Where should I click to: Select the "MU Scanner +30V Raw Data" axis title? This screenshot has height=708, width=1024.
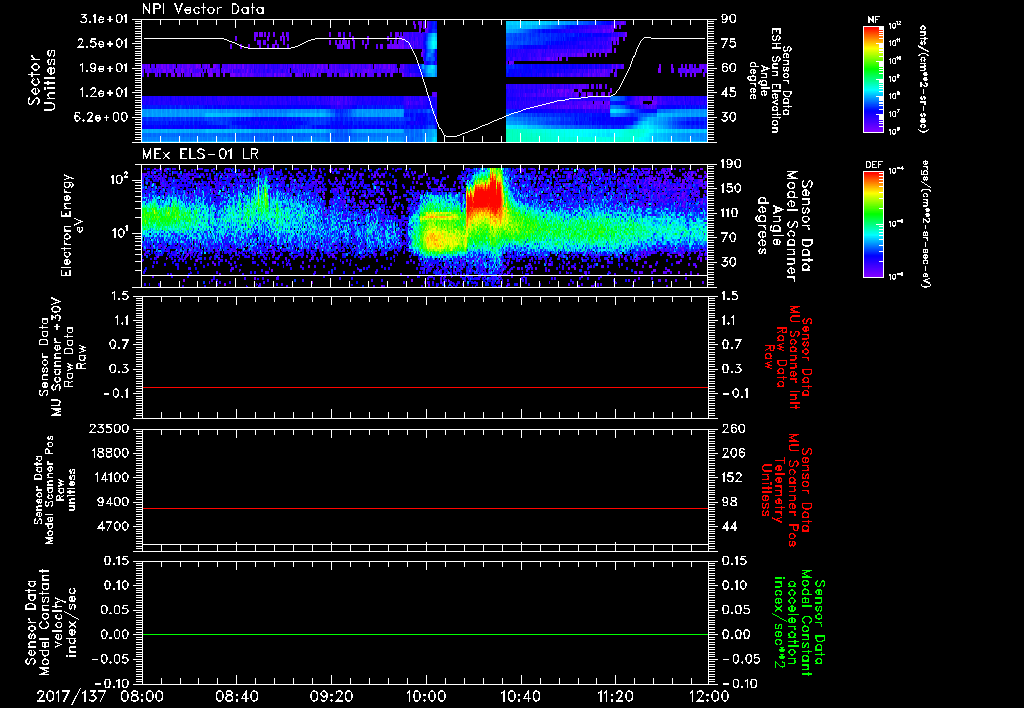point(62,357)
